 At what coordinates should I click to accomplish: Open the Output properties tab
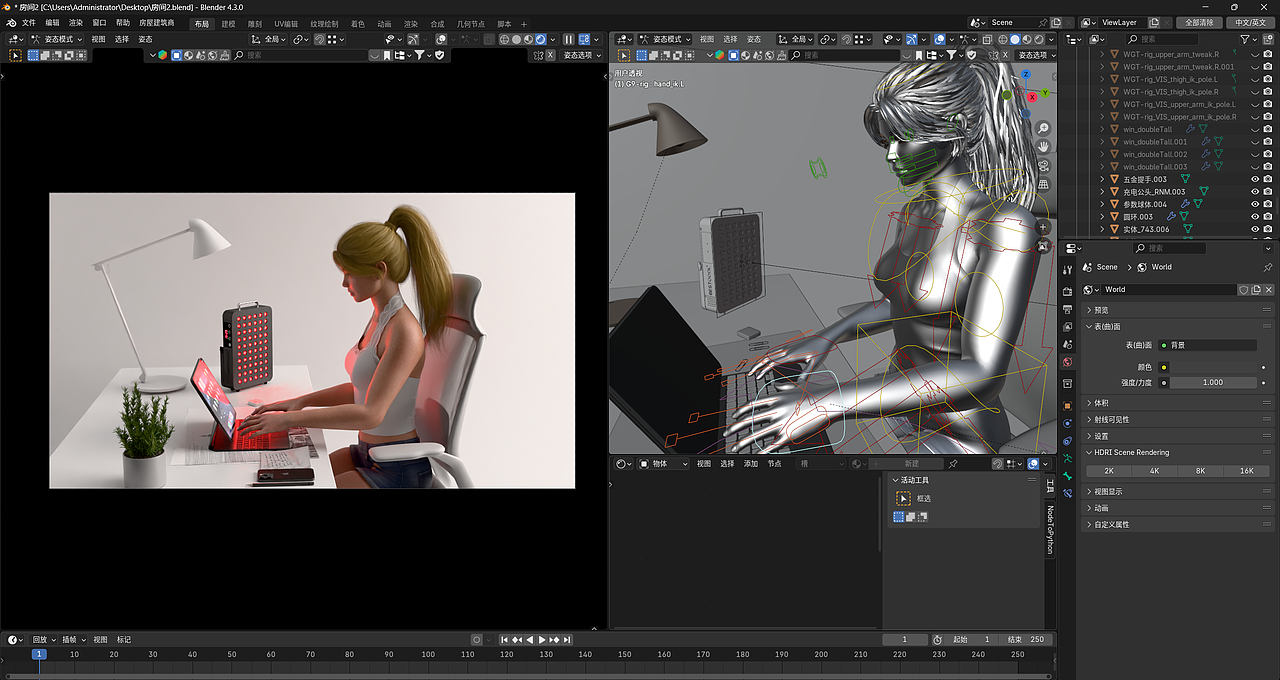point(1067,310)
